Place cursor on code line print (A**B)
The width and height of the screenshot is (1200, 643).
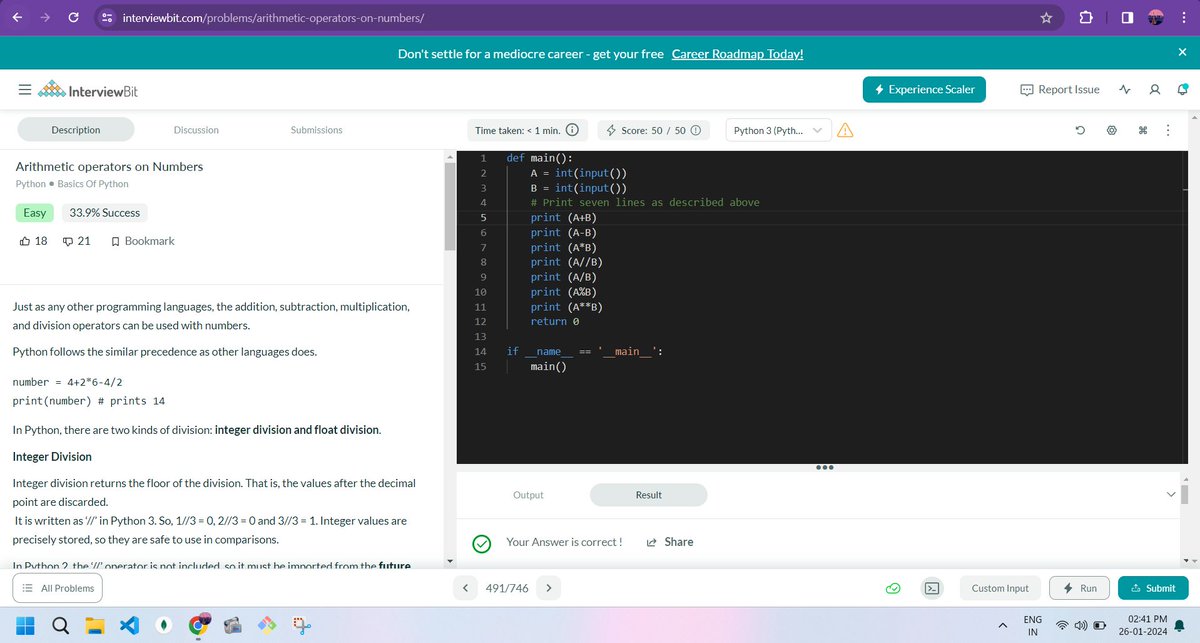click(566, 307)
